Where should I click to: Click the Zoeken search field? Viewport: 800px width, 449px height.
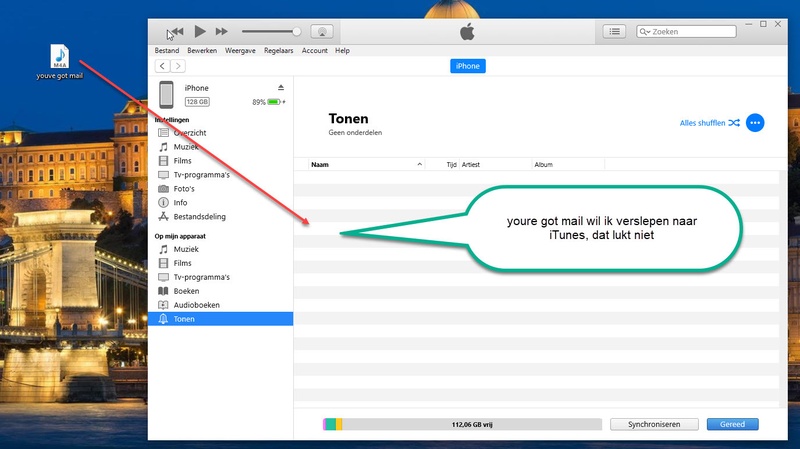point(686,32)
